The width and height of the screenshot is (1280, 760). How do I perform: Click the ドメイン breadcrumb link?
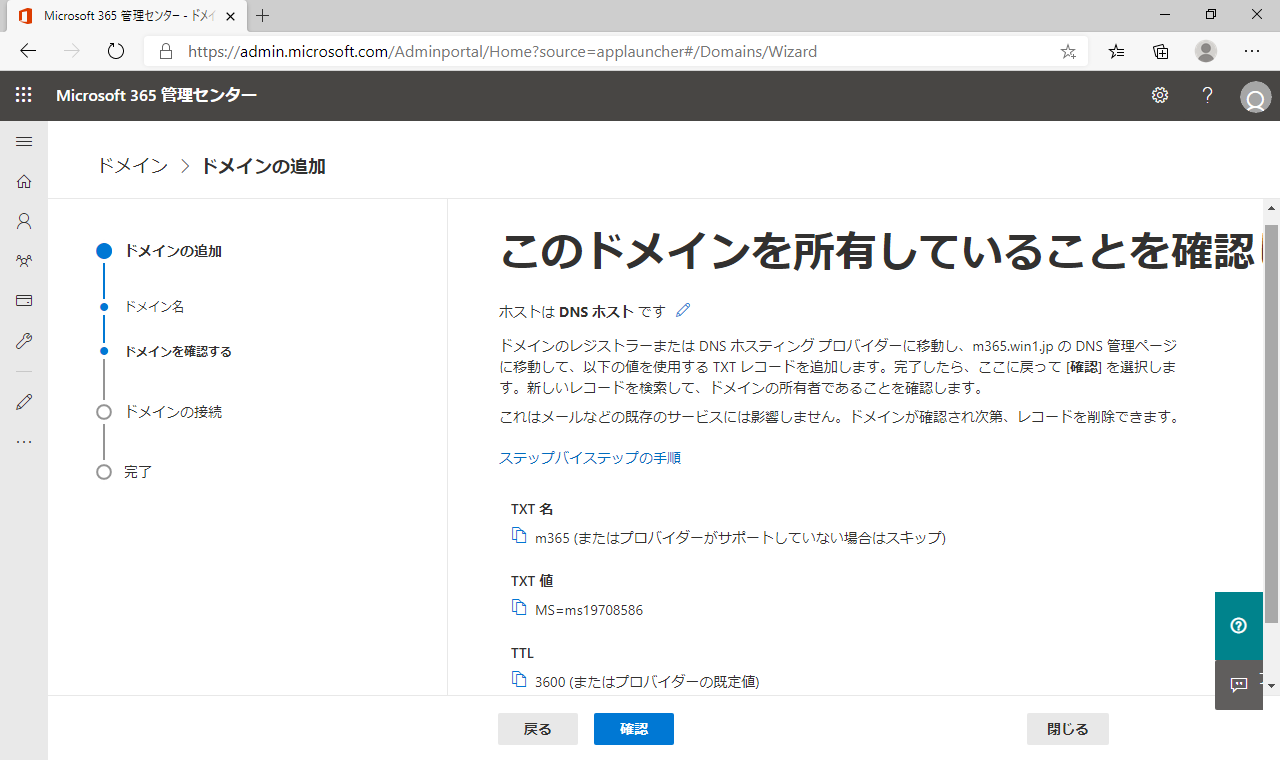133,166
